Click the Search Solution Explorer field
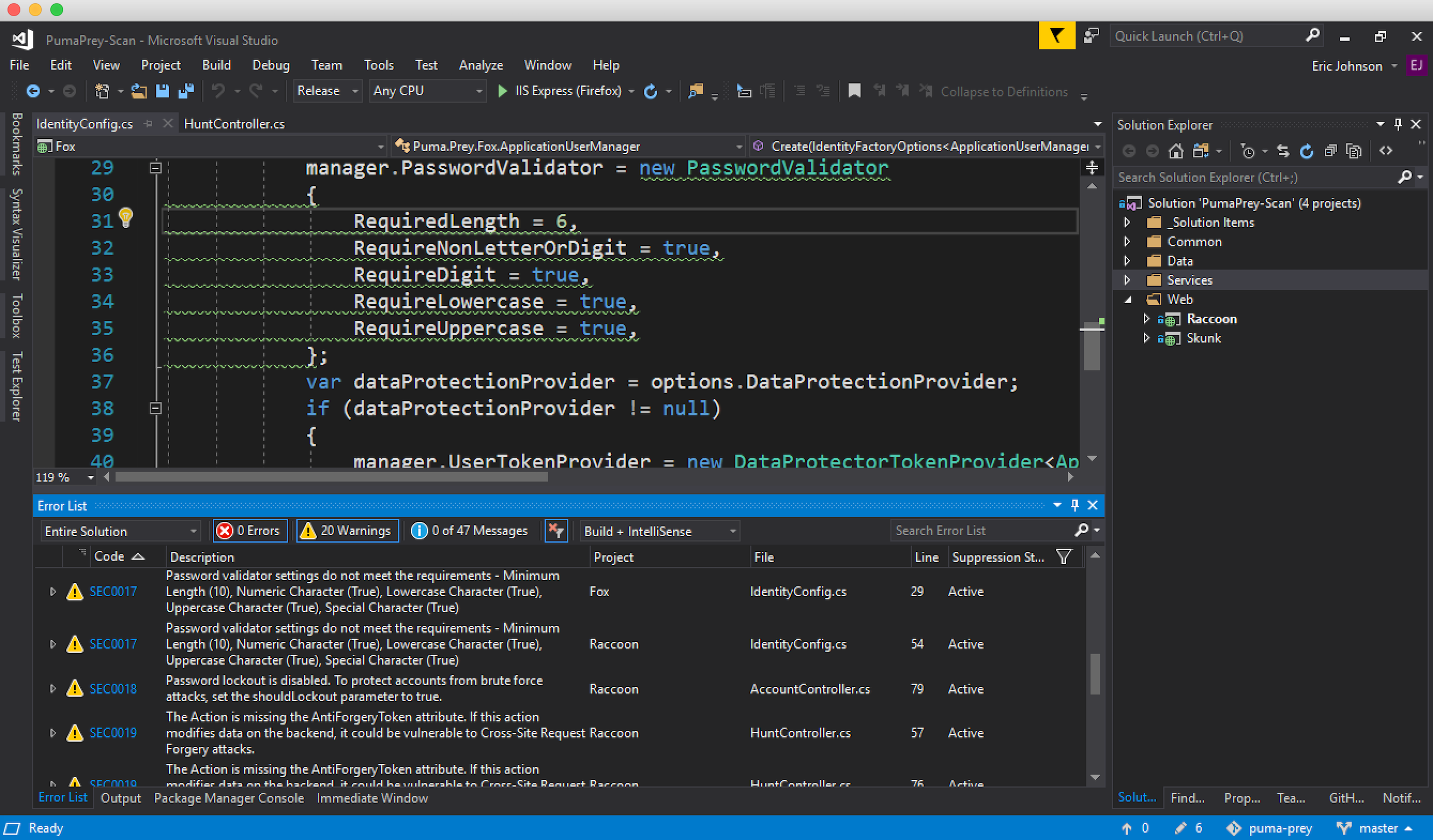This screenshot has width=1433, height=840. point(1256,177)
